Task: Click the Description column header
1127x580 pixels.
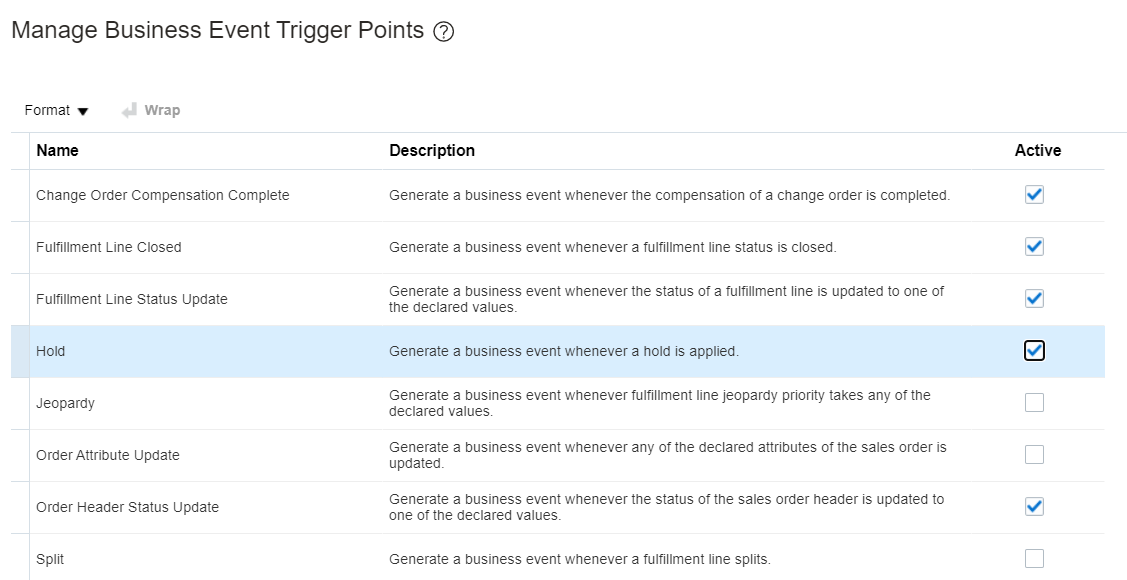Action: coord(432,150)
